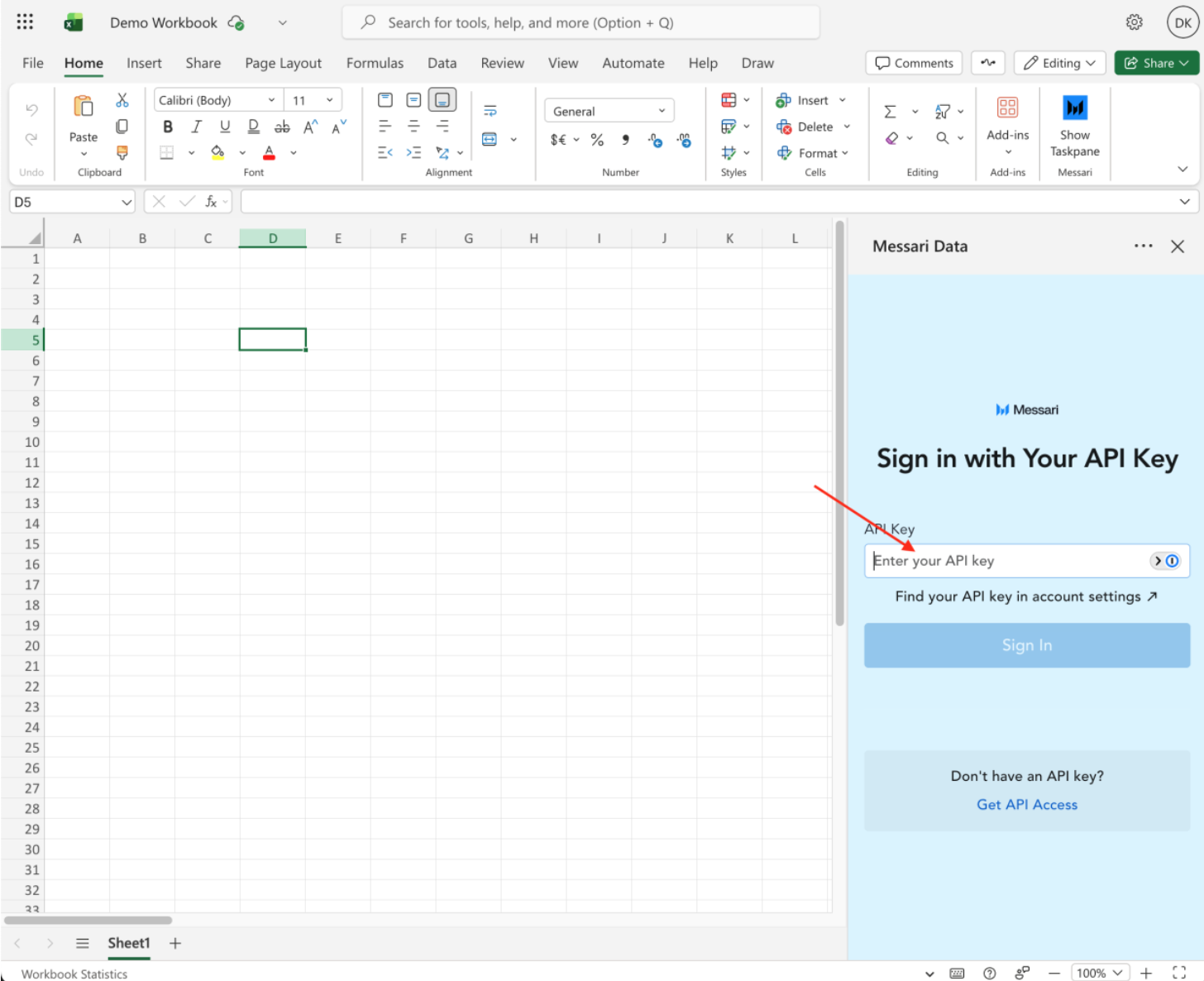Switch to the Formulas tab

tap(375, 63)
